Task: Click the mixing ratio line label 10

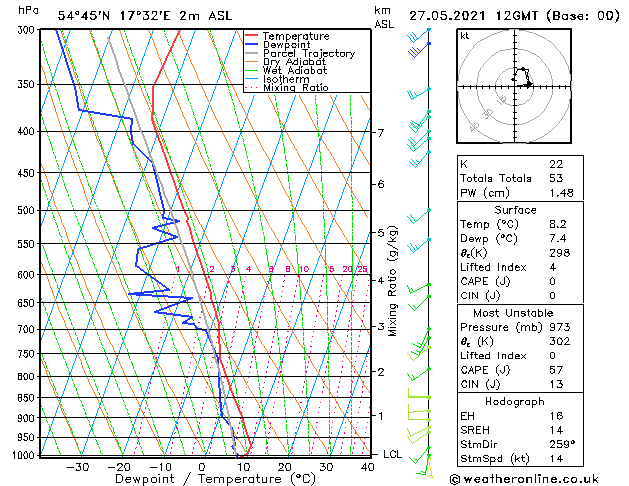Action: [x=304, y=269]
